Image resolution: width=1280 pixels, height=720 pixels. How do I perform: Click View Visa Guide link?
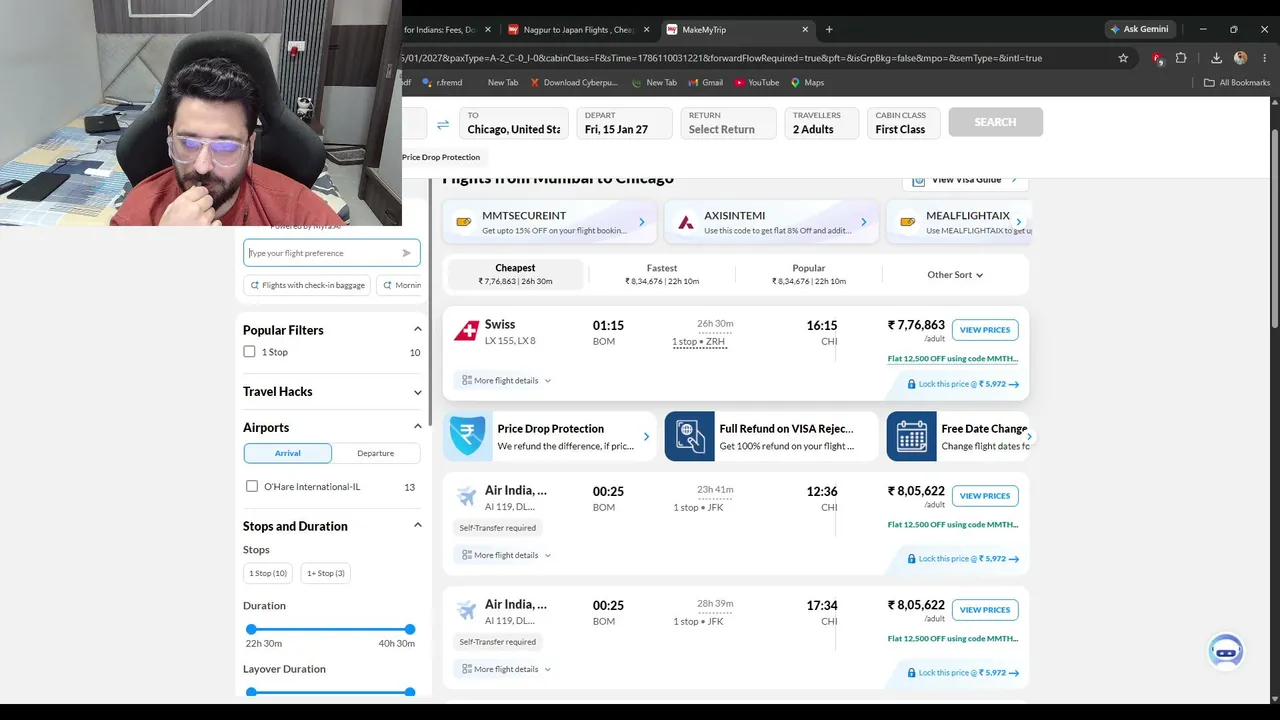tap(965, 180)
